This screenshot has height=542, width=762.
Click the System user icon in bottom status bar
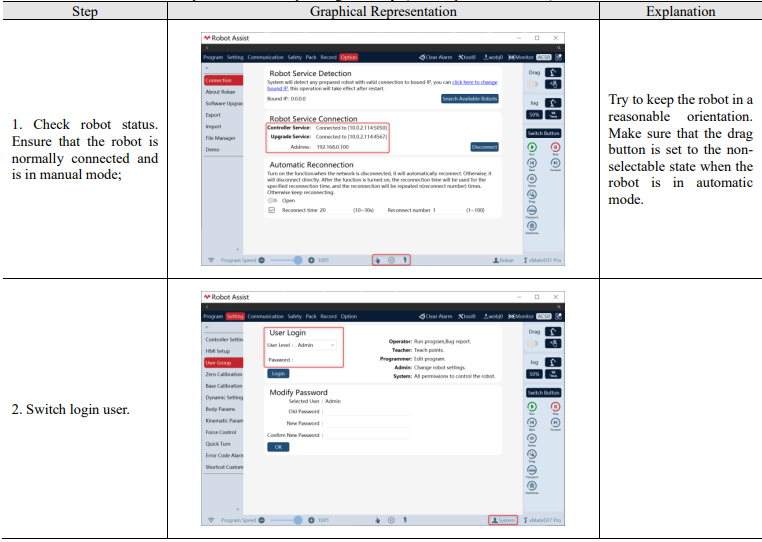pyautogui.click(x=495, y=520)
